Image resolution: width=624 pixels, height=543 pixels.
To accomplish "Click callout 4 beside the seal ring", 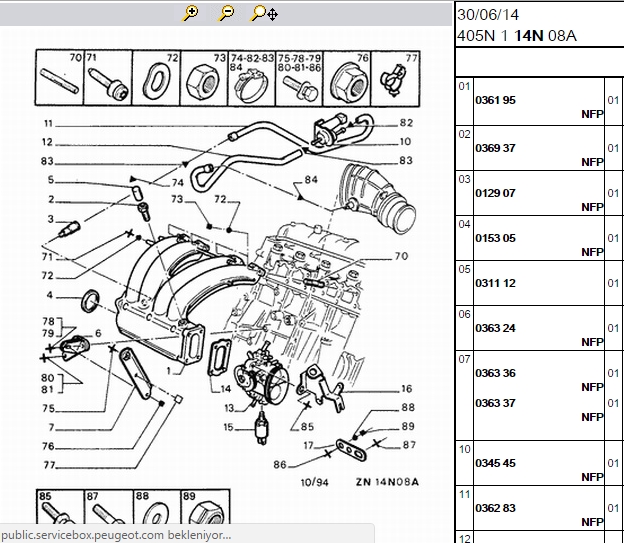I will (x=50, y=295).
